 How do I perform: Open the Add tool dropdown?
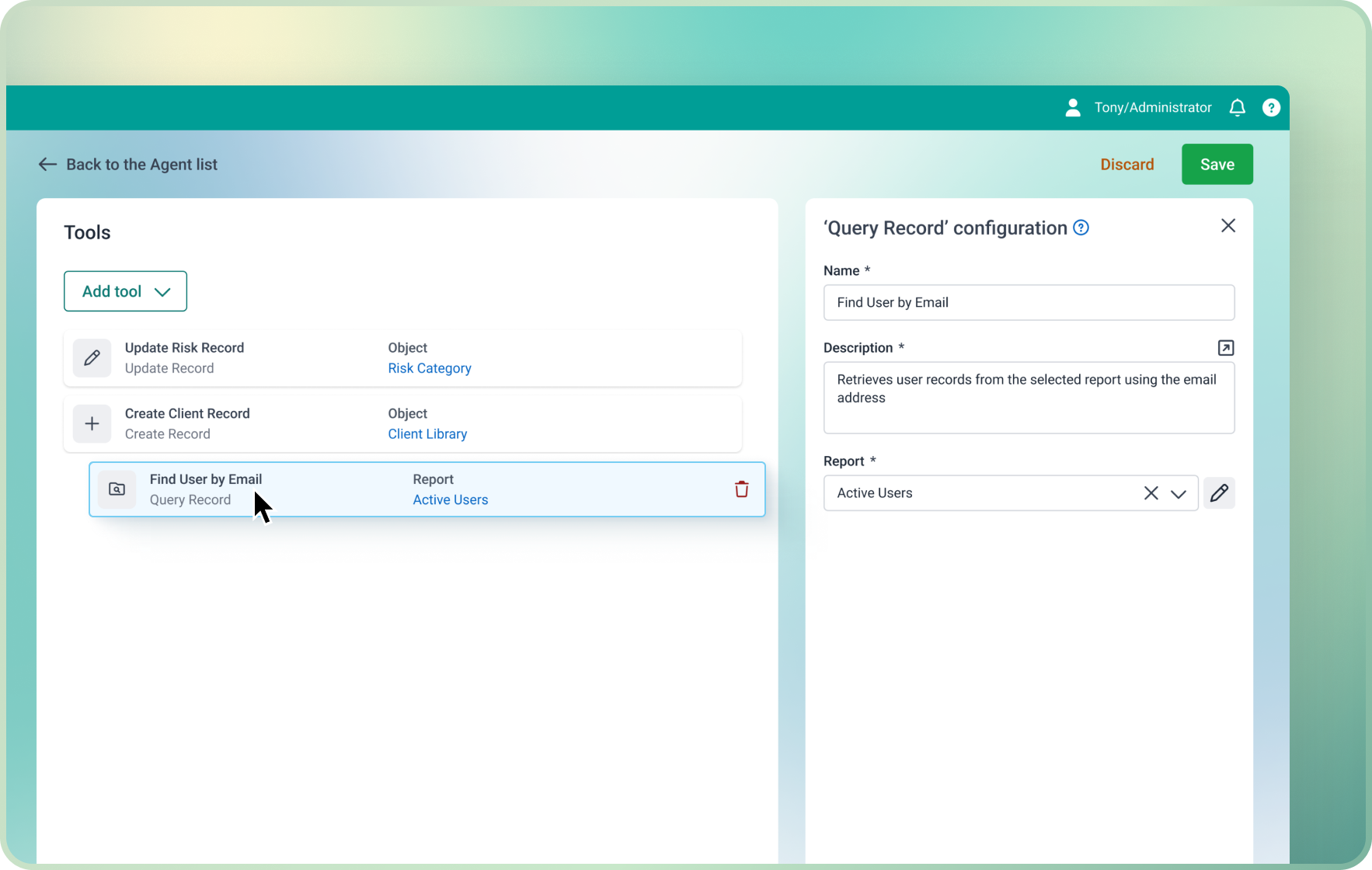coord(125,291)
